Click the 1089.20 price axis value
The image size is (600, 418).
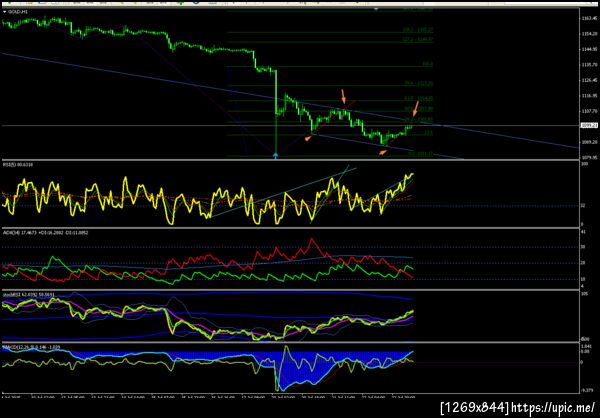[x=589, y=142]
